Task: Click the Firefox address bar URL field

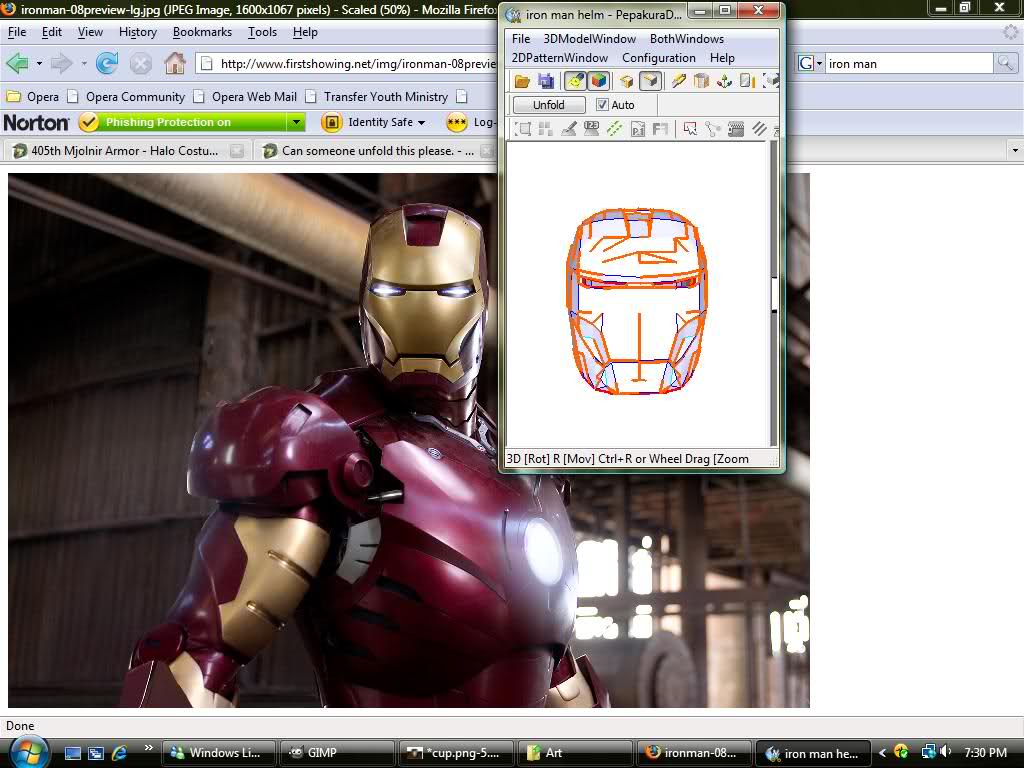Action: (x=347, y=63)
